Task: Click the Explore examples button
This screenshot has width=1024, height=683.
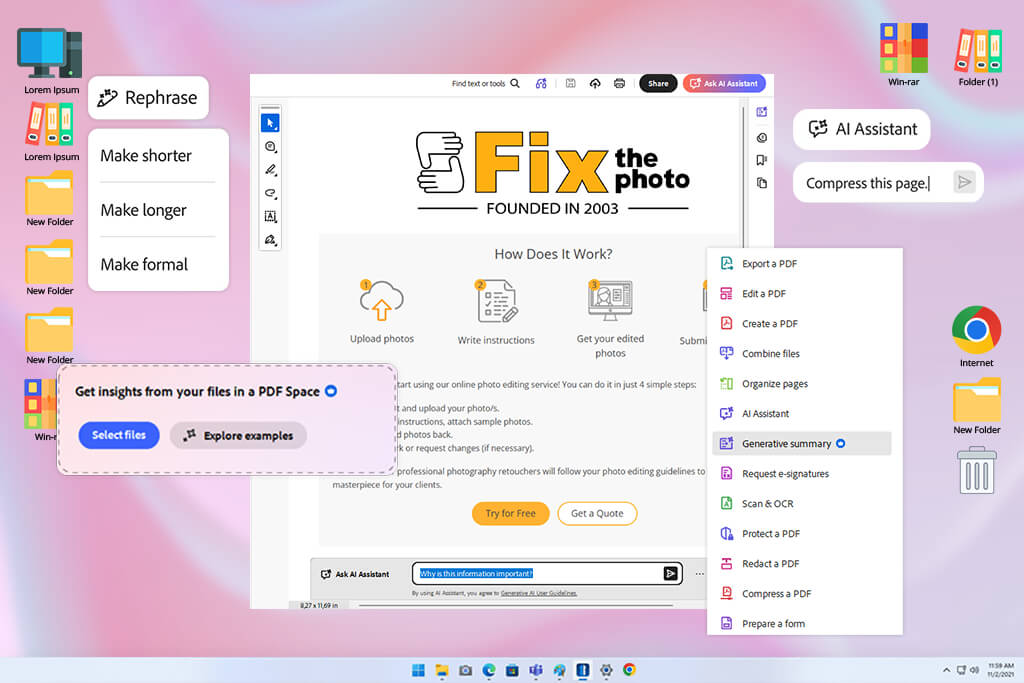Action: 238,436
